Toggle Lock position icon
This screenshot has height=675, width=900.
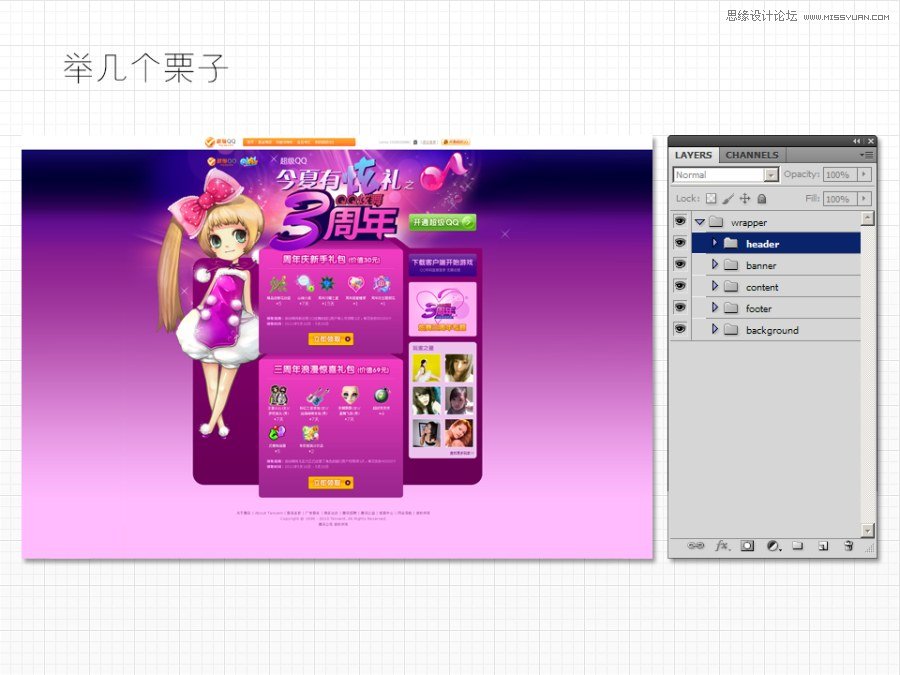click(x=744, y=199)
